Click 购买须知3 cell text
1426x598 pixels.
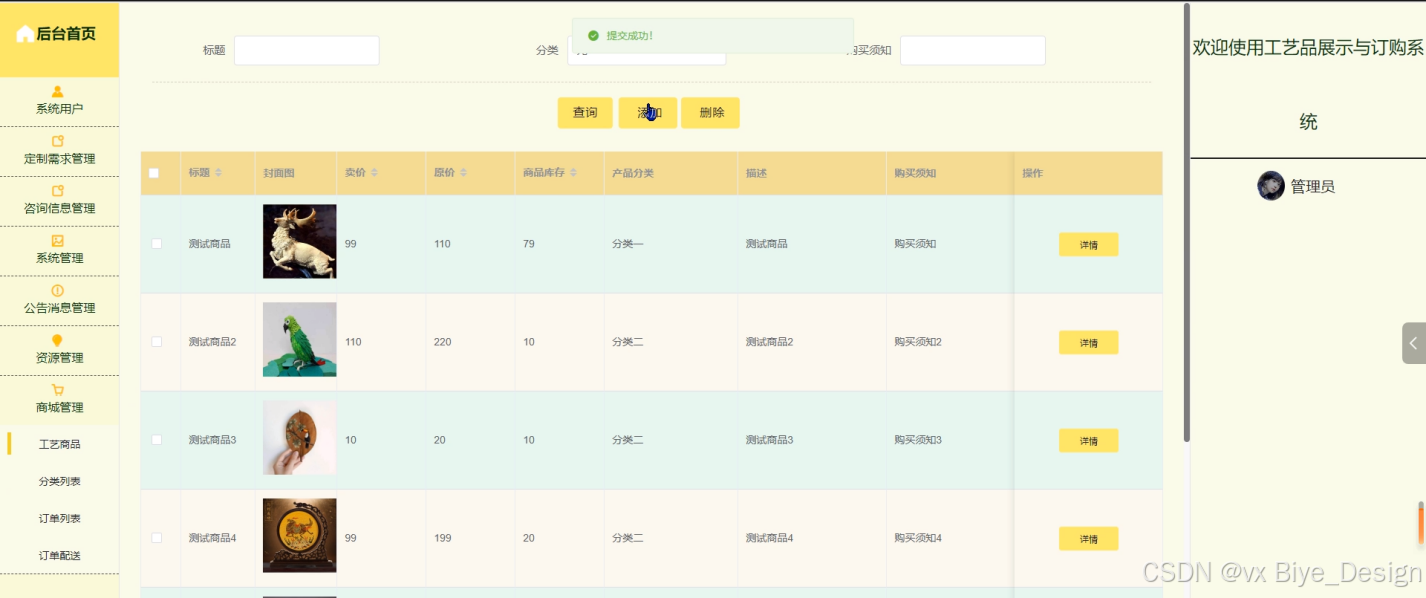918,440
